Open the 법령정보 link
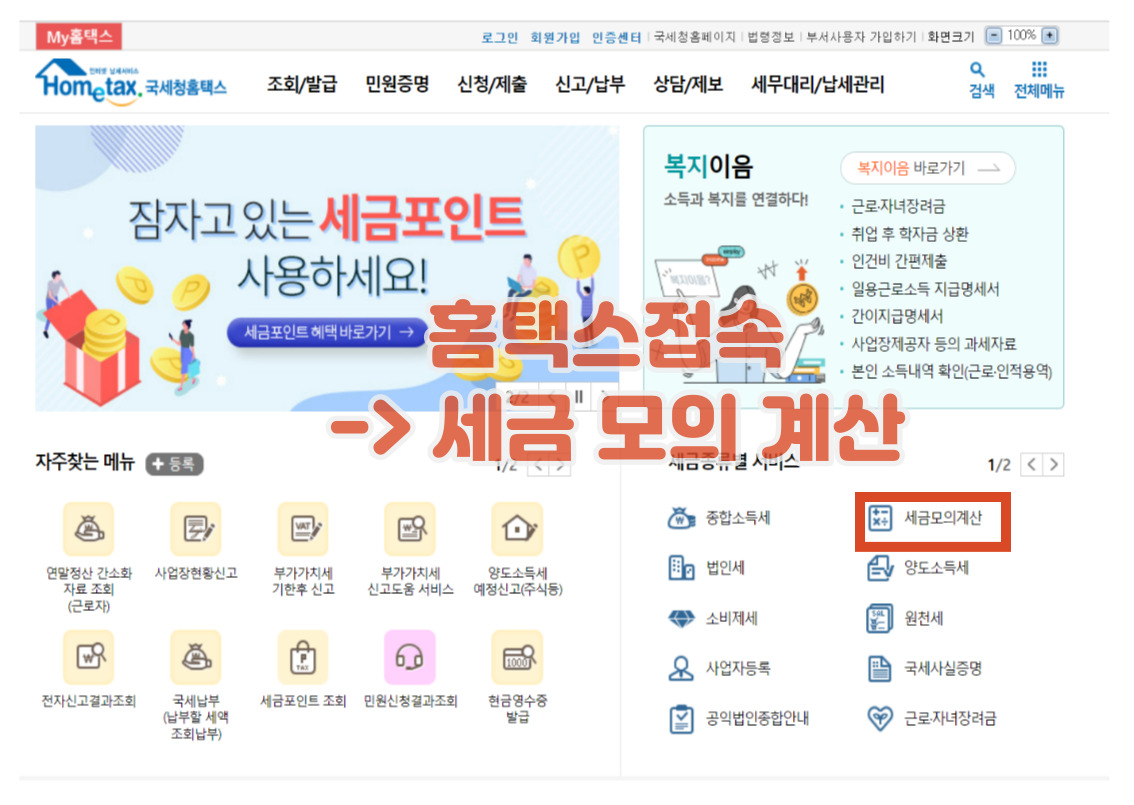Screen dimensions: 1134x805 [770, 37]
